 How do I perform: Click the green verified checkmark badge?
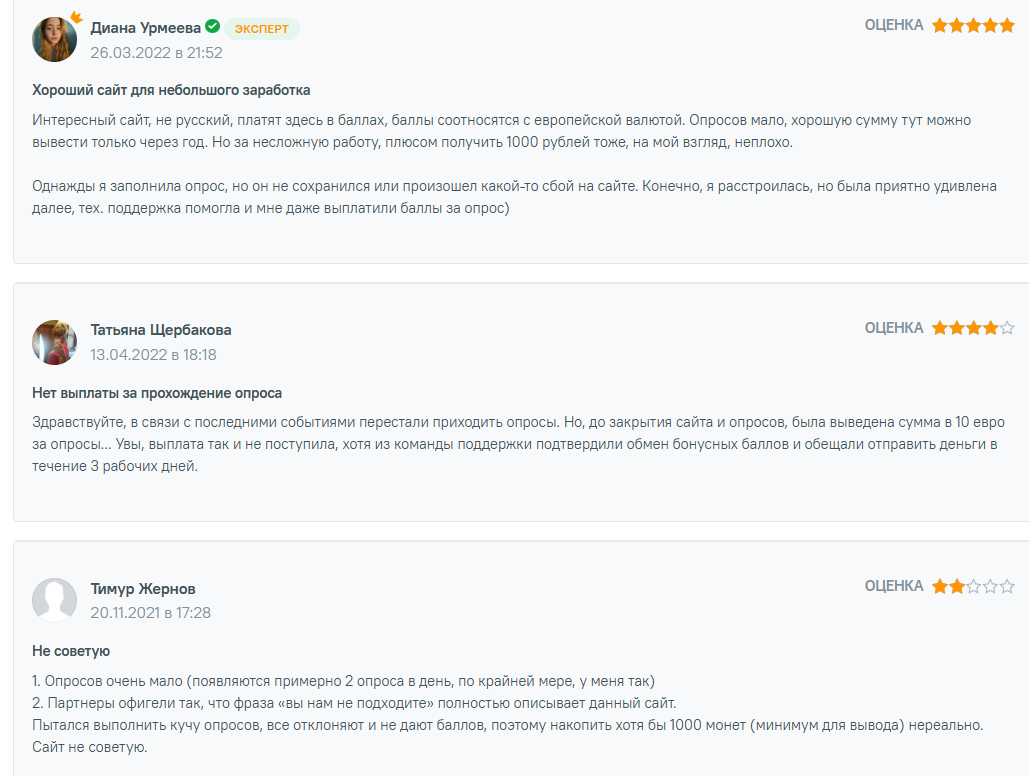213,26
